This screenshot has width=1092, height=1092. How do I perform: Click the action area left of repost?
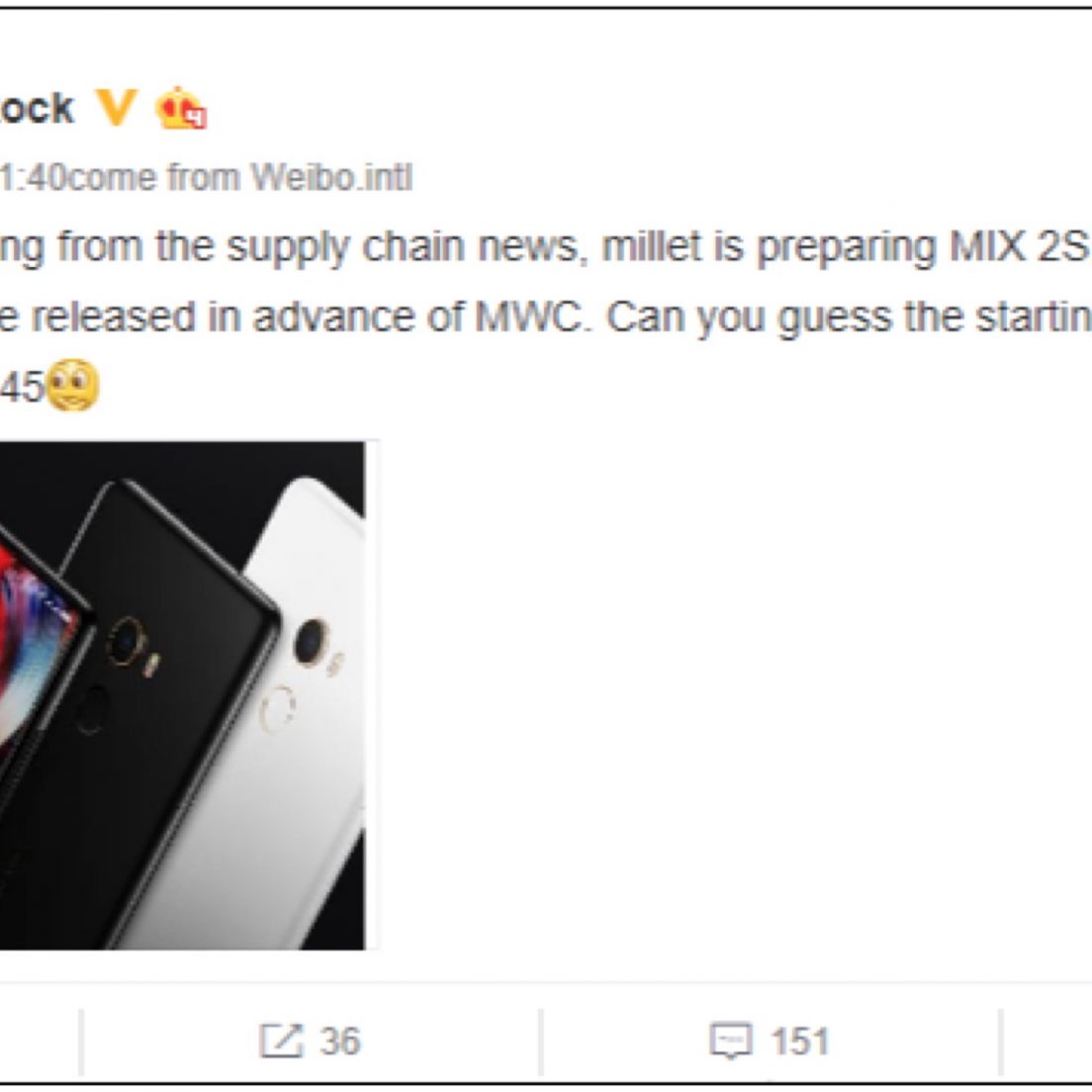point(39,1042)
